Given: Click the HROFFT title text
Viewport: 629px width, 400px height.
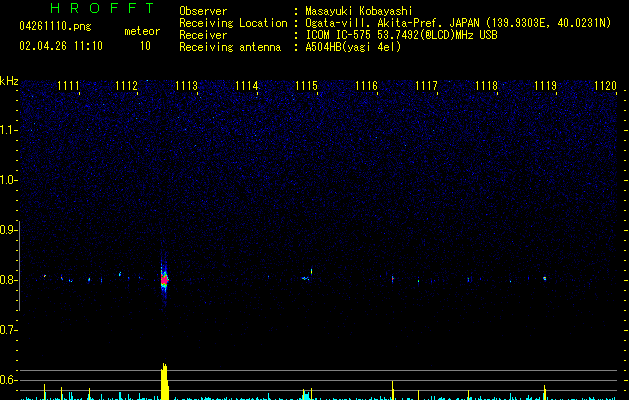Looking at the screenshot, I should [102, 8].
